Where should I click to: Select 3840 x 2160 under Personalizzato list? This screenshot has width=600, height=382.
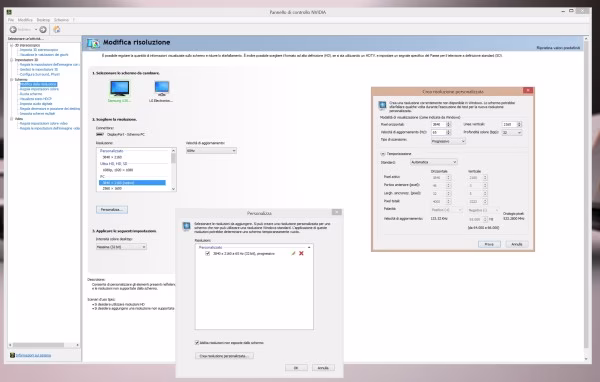112,157
